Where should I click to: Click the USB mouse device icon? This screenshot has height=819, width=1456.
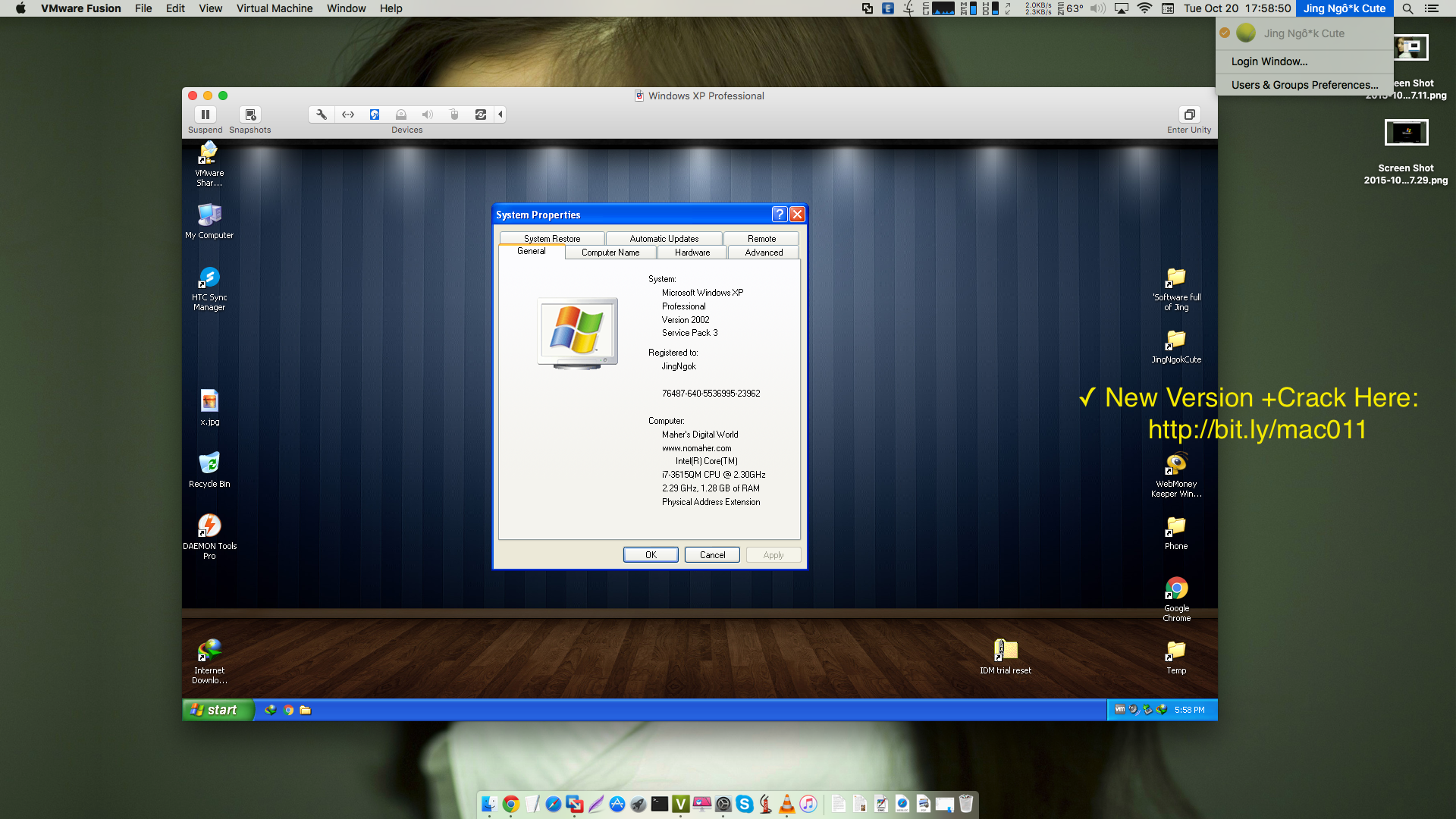454,115
